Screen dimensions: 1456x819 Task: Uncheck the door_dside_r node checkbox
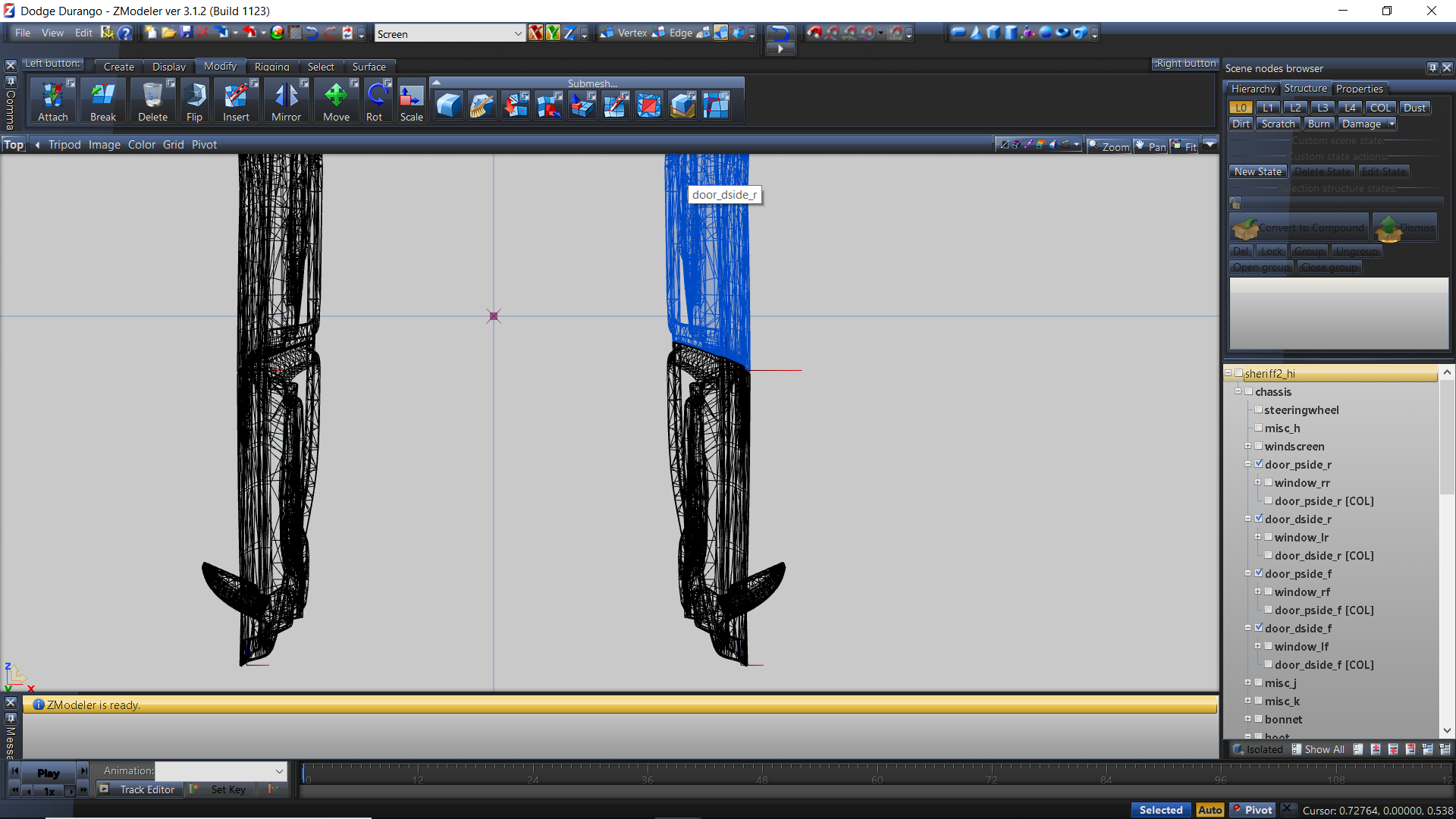point(1259,519)
